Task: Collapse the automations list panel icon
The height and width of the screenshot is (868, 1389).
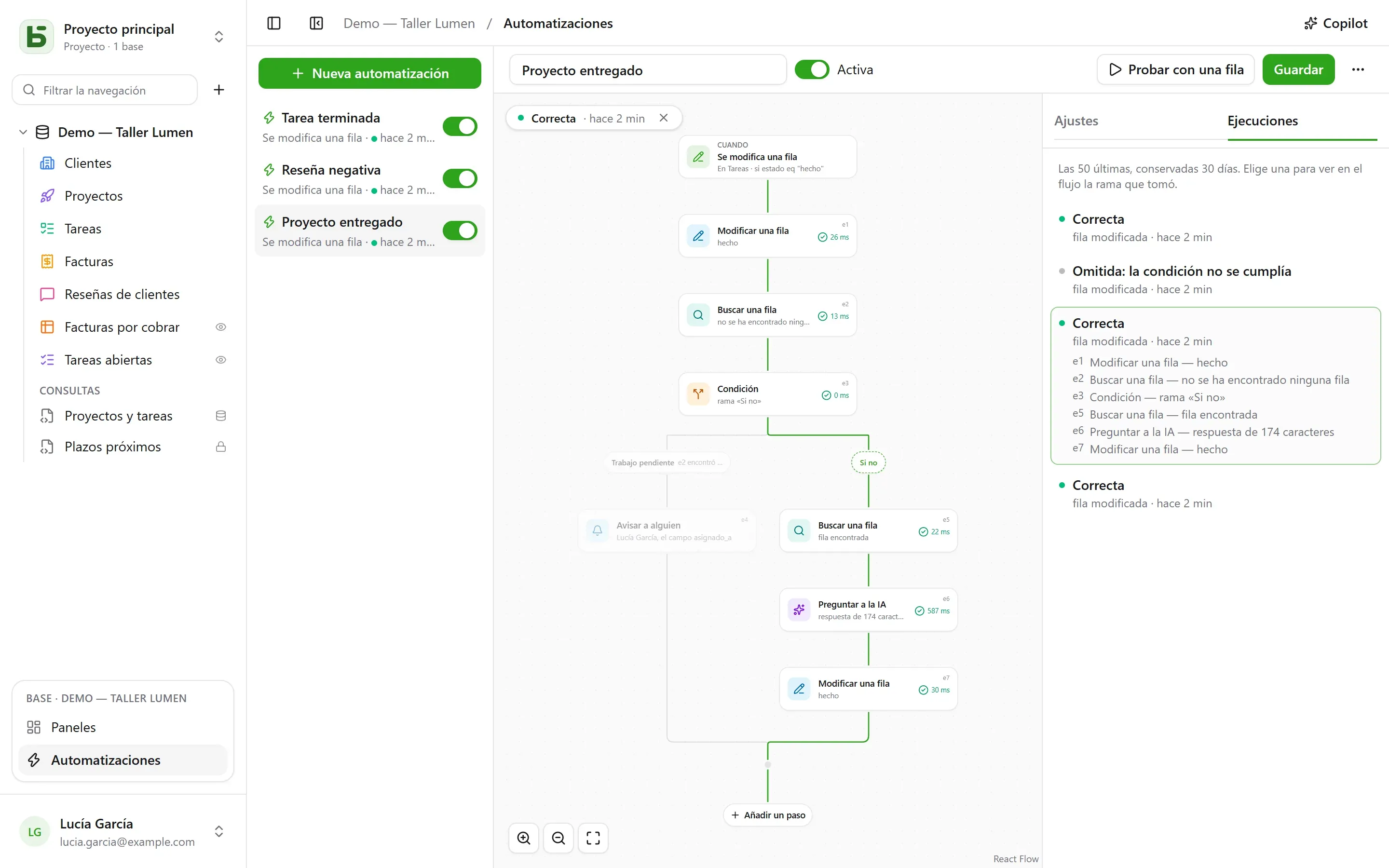Action: (316, 24)
